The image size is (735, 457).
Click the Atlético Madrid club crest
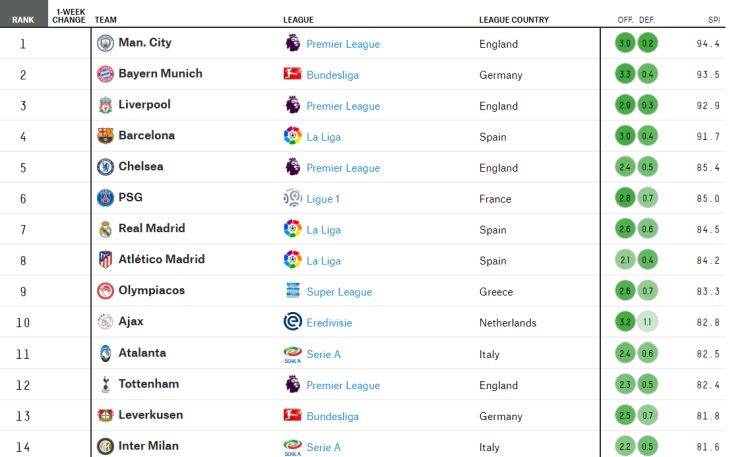coord(105,260)
